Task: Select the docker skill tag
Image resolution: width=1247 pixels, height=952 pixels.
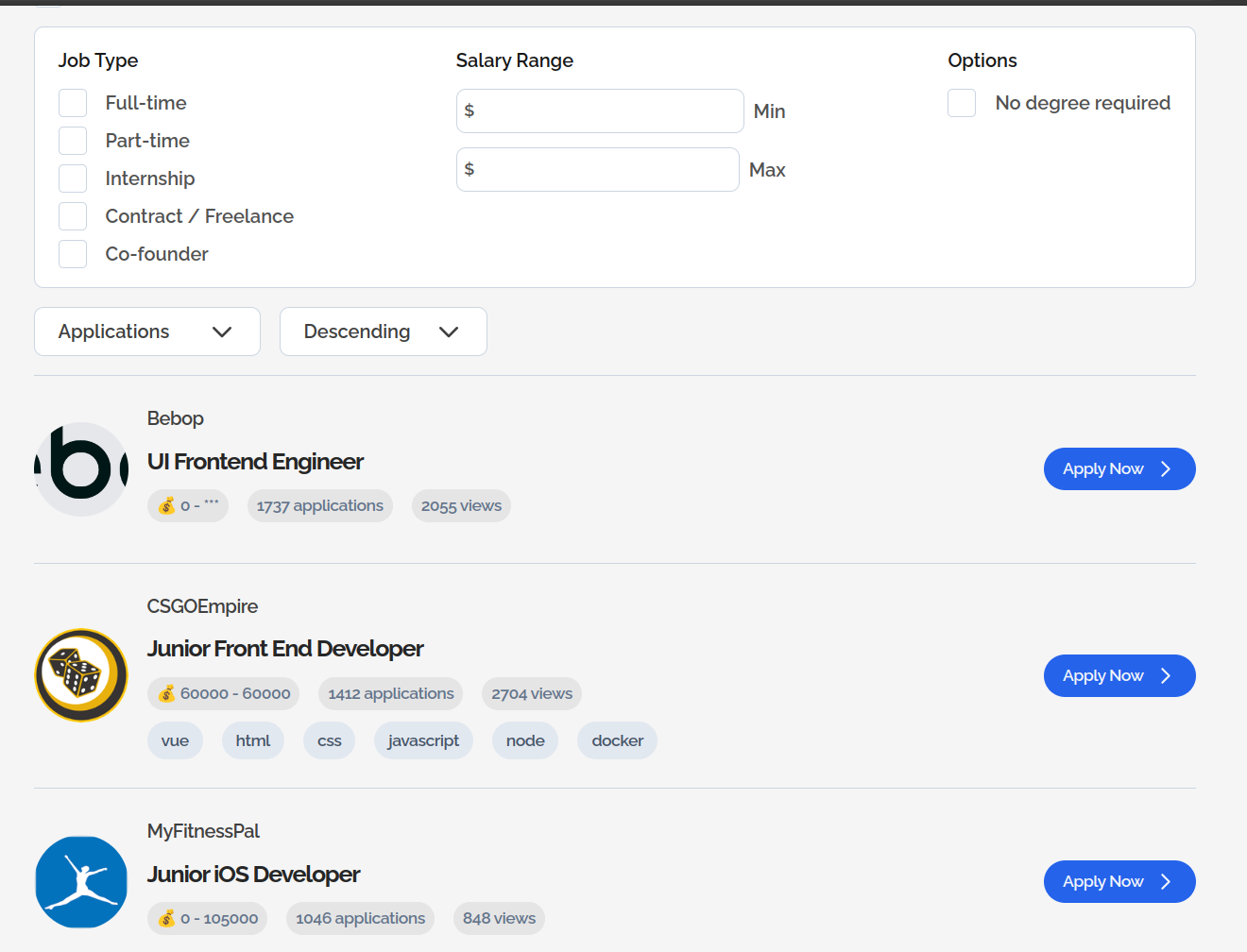Action: pos(617,741)
